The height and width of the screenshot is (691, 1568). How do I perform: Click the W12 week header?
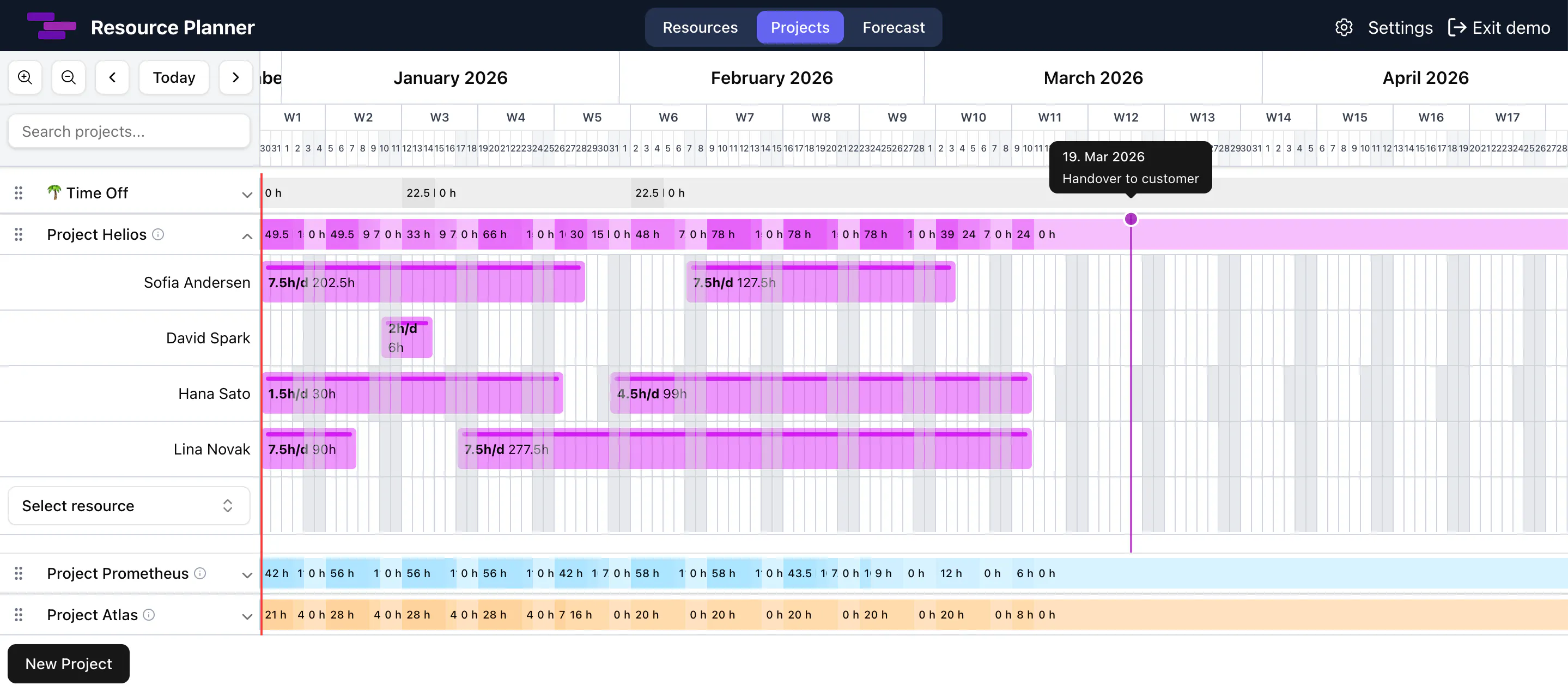1126,117
